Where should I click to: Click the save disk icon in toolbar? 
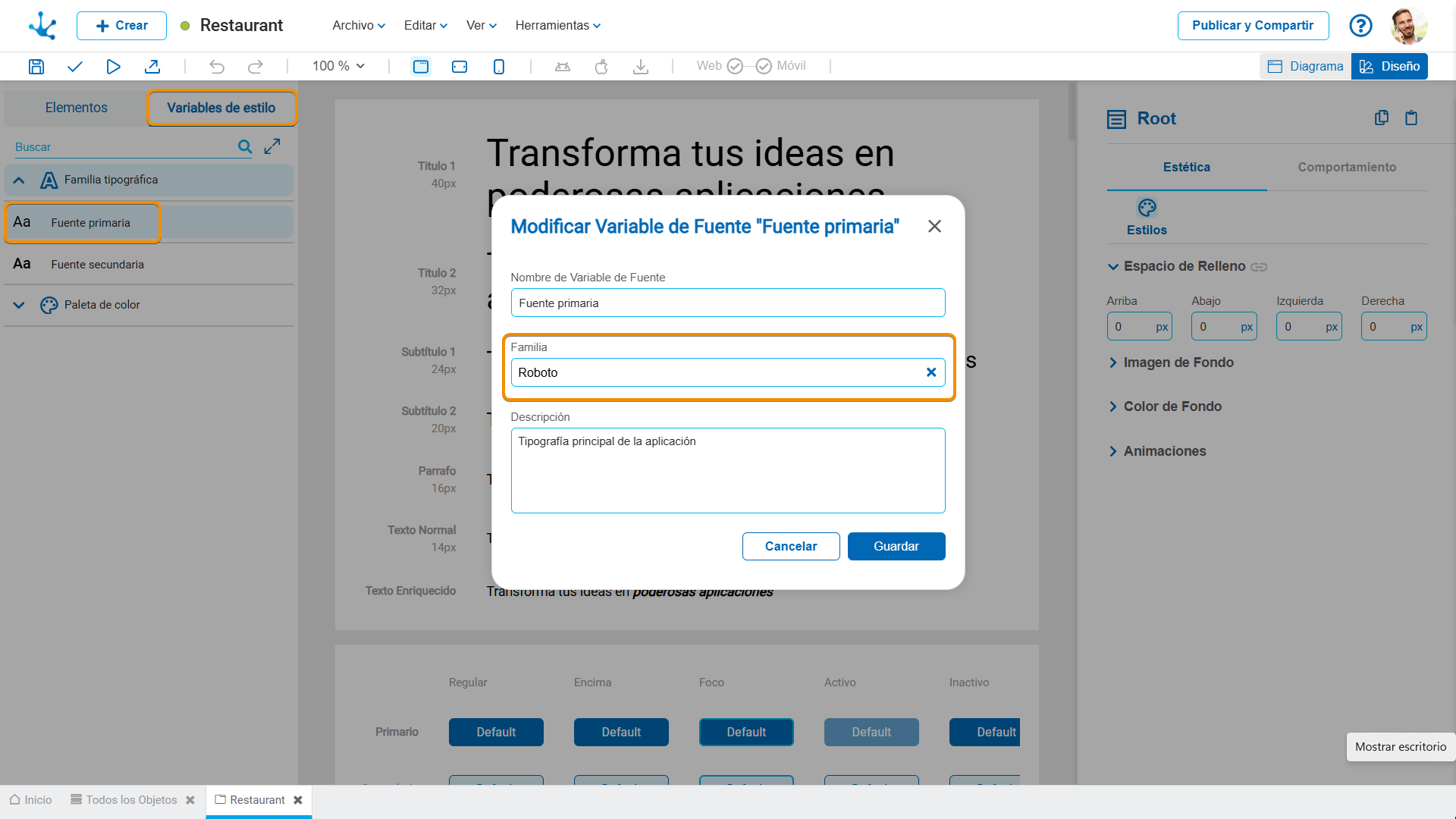[36, 67]
